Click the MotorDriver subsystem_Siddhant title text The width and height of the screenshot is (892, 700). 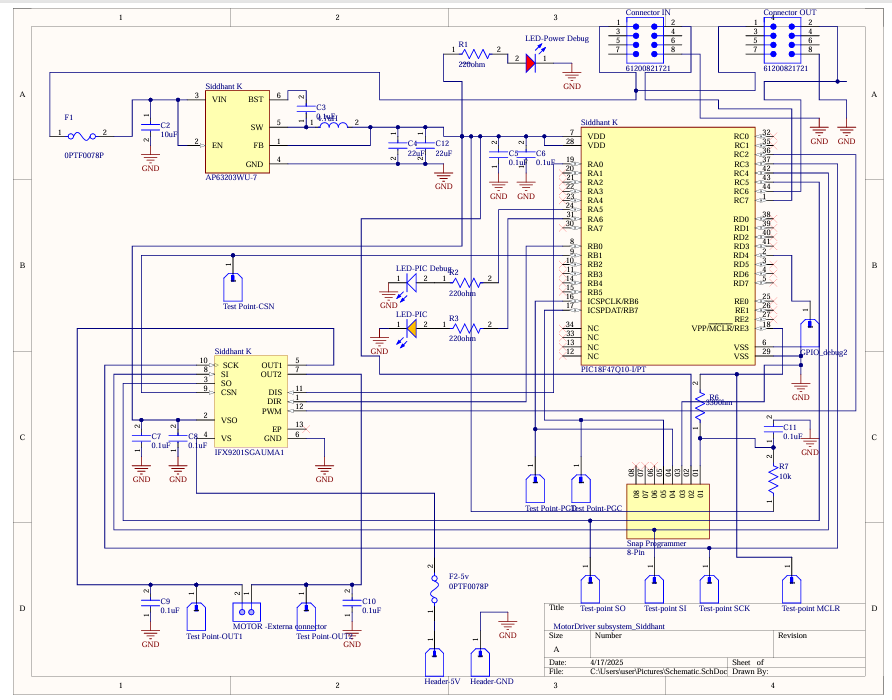click(x=608, y=625)
